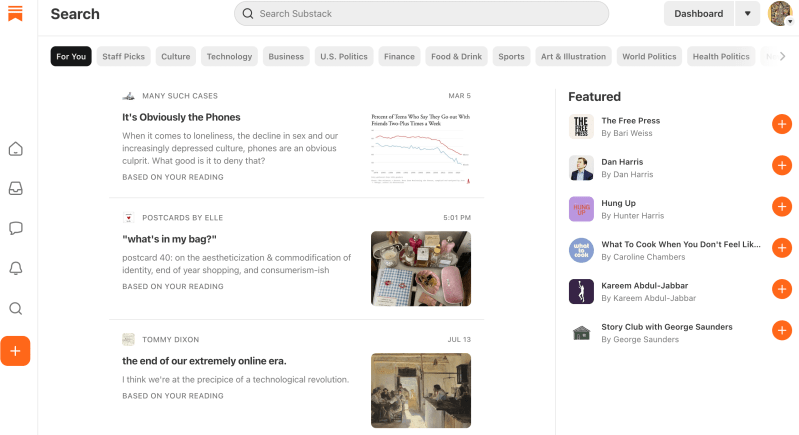Open The Free Press publication logo

coord(581,126)
